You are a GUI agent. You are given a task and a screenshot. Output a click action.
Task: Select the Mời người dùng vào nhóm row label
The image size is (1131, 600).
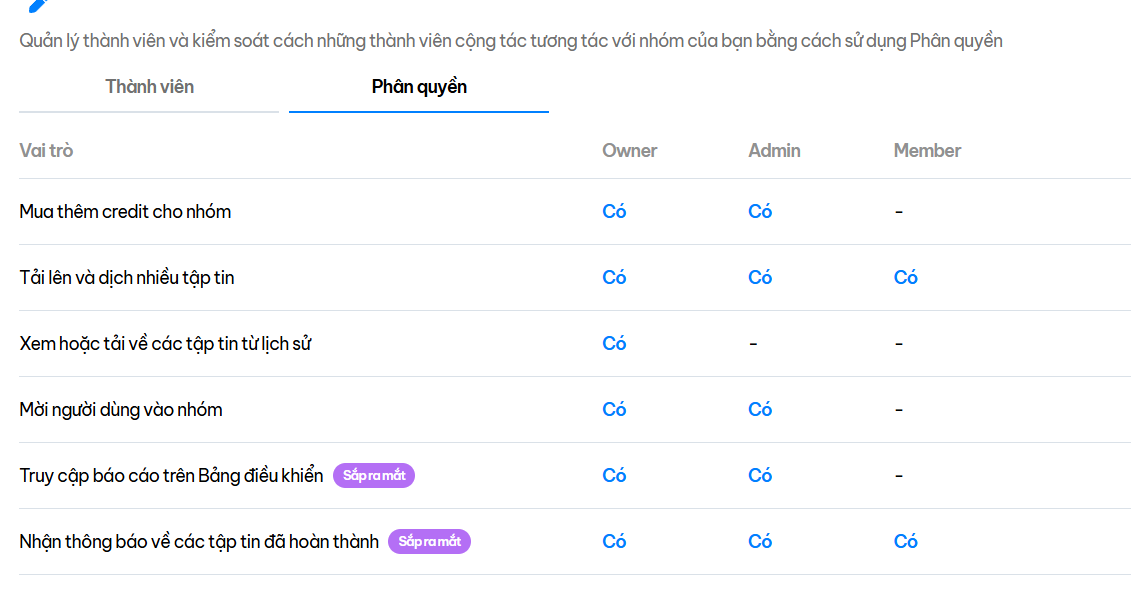[121, 410]
